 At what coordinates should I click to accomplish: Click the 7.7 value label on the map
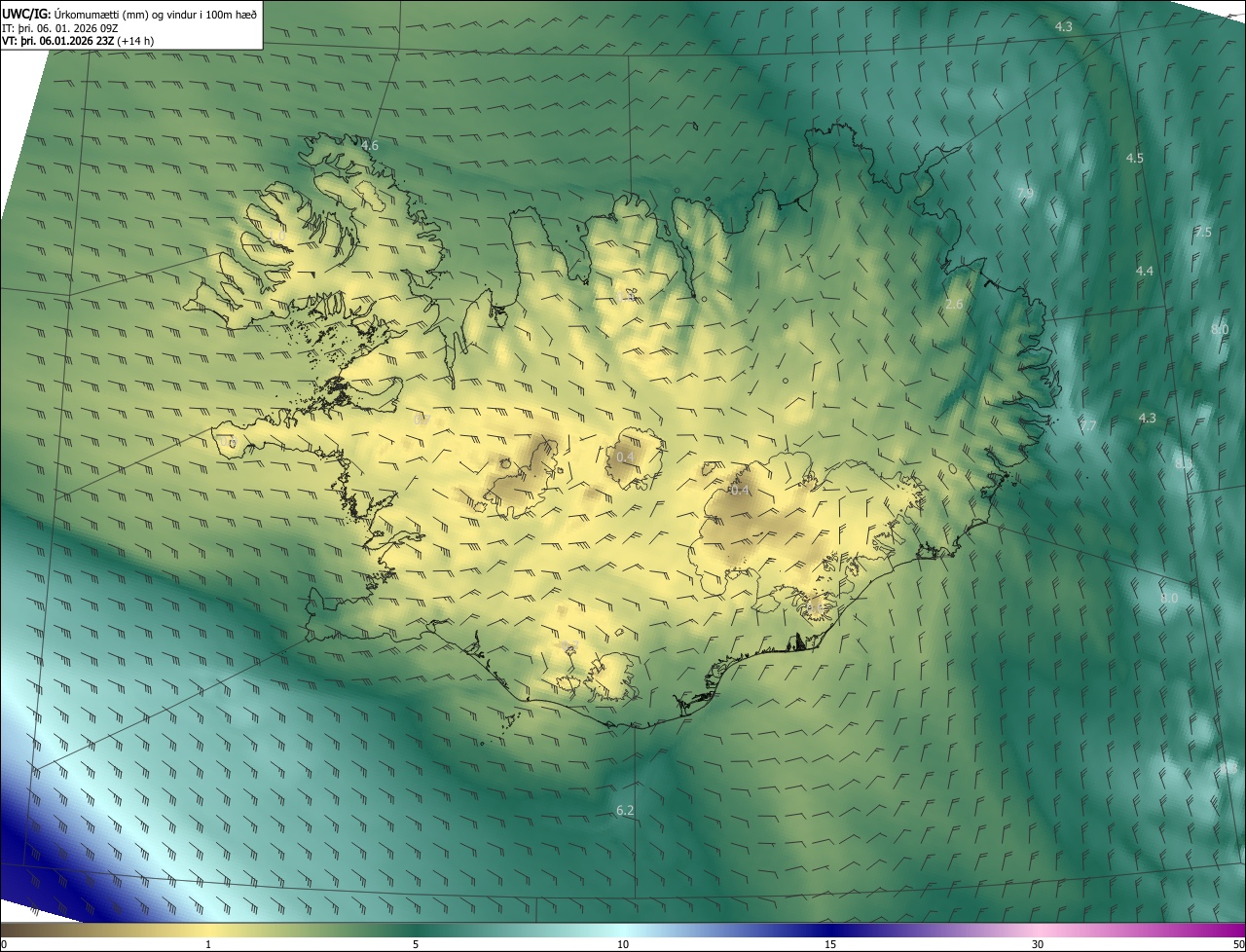tap(1088, 426)
